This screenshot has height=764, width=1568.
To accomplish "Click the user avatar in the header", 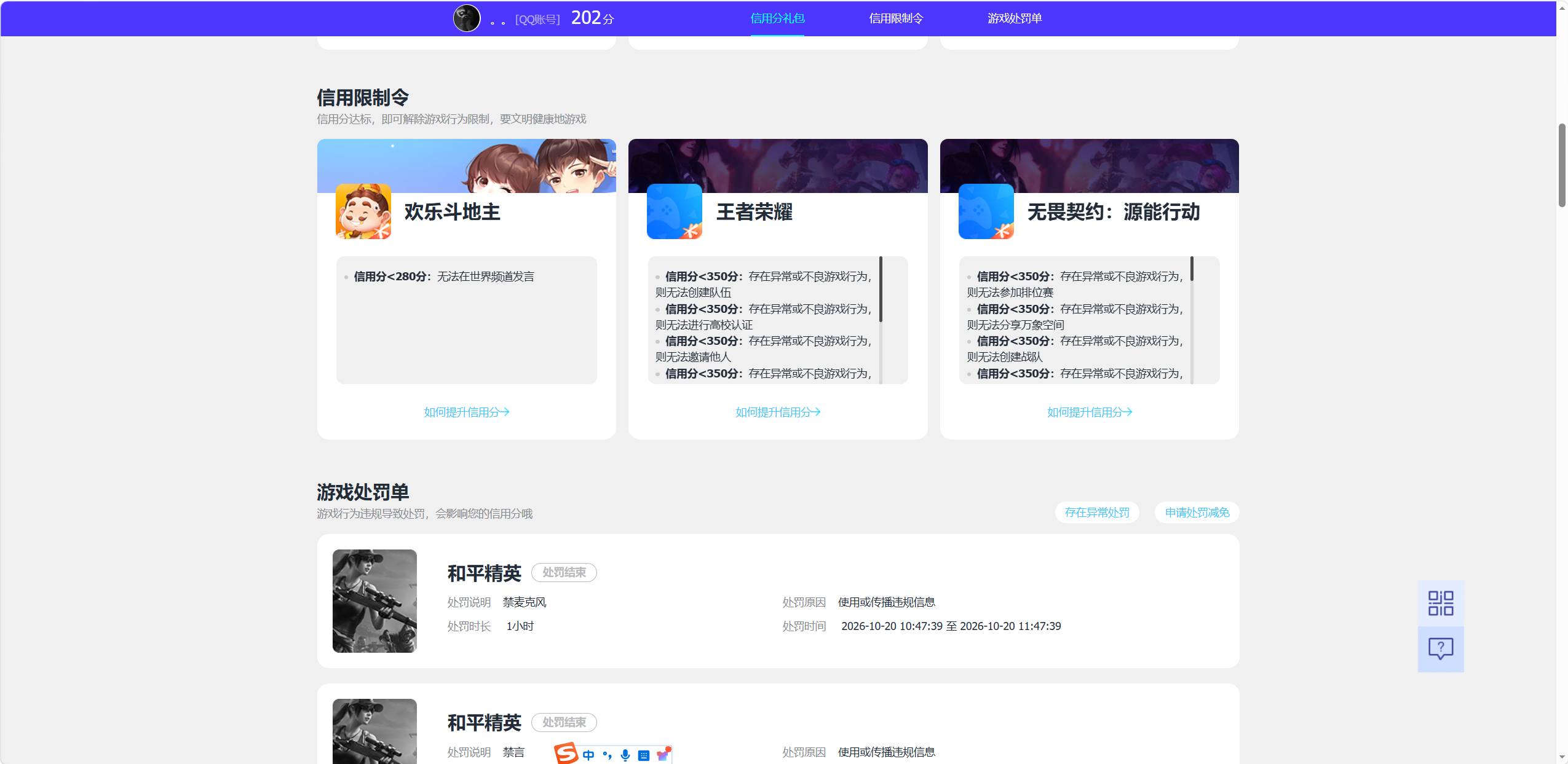I will pos(467,18).
